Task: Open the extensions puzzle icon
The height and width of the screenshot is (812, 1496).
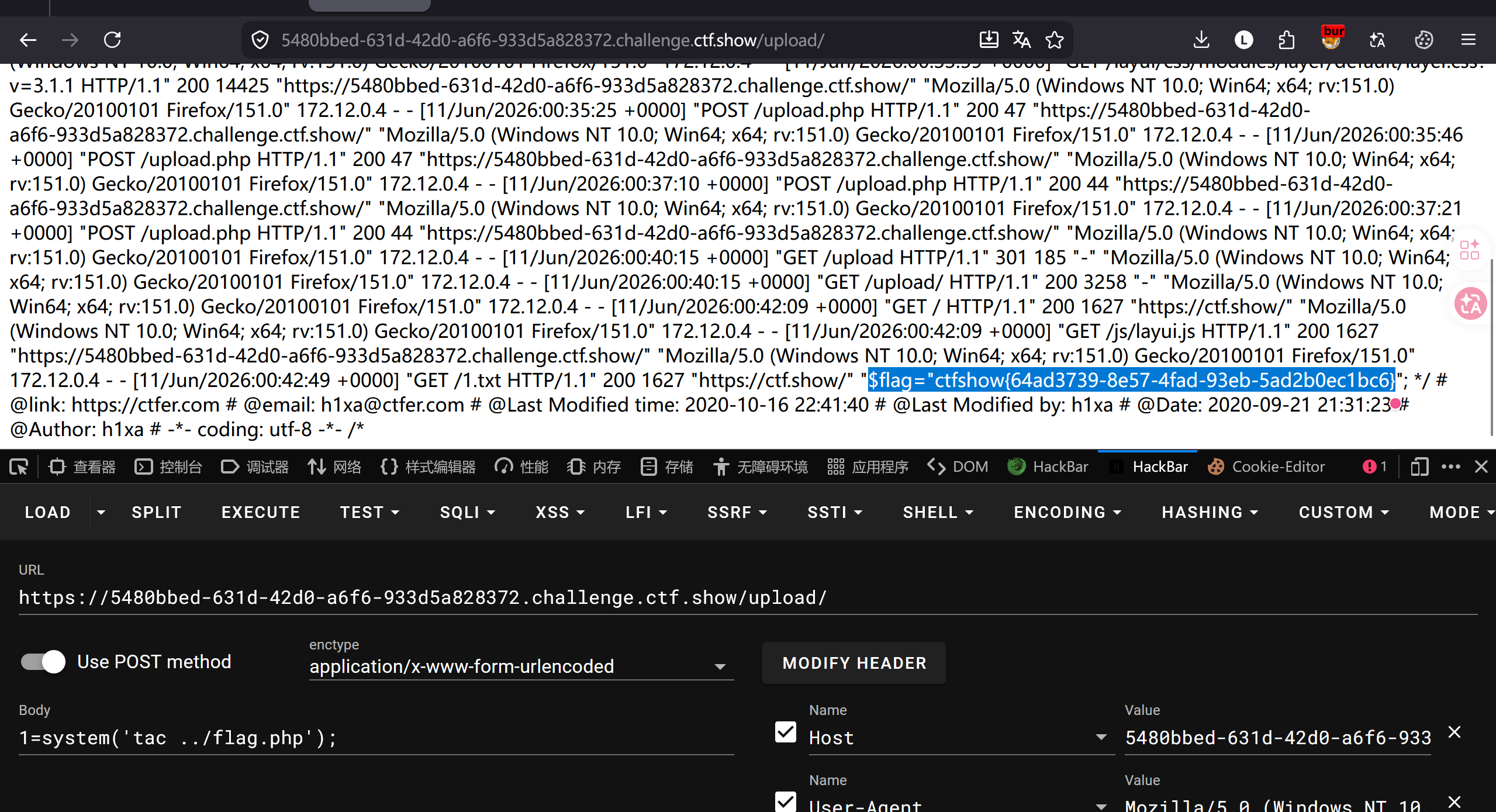Action: (1286, 40)
